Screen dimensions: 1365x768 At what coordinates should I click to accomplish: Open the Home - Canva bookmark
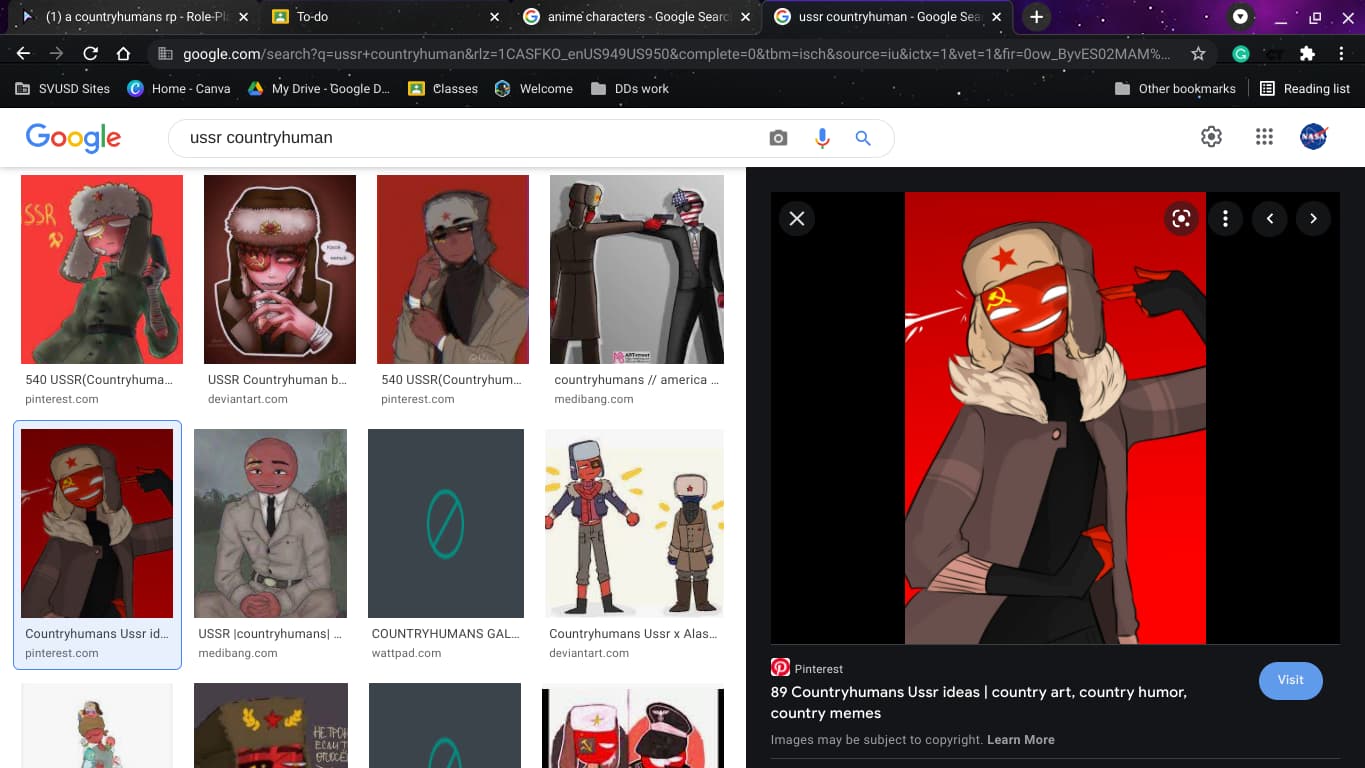pyautogui.click(x=179, y=88)
